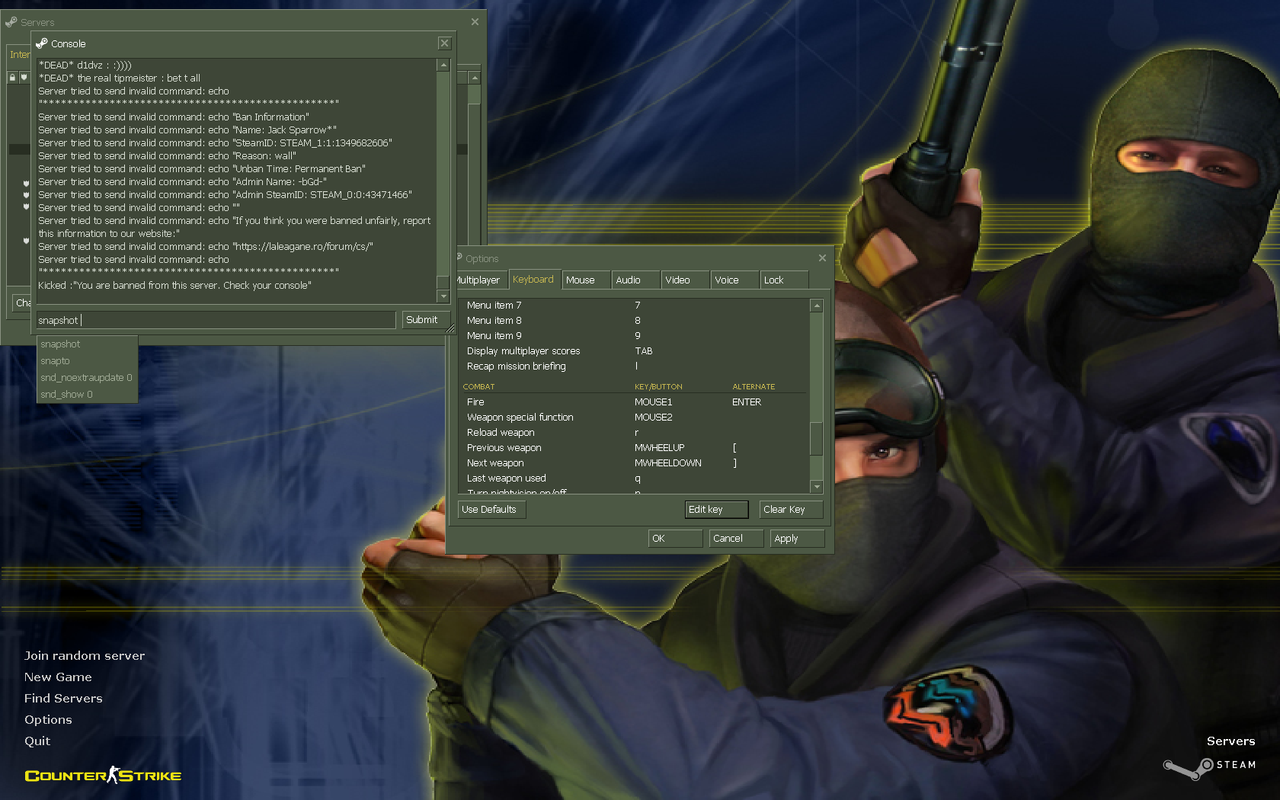Open Options from main menu

tap(48, 720)
